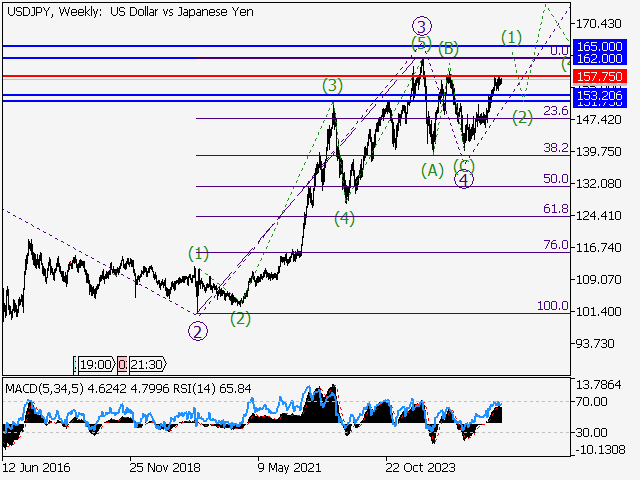This screenshot has width=640, height=480.
Task: Click the 9 May 2021 date label
Action: tap(290, 466)
